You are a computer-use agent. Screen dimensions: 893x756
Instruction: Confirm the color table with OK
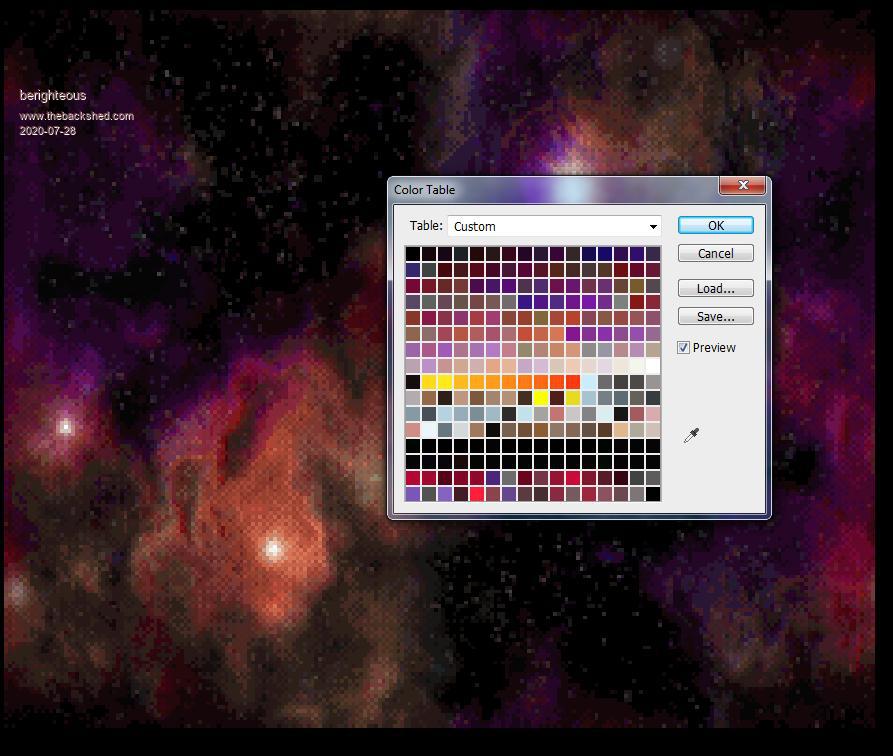(715, 226)
